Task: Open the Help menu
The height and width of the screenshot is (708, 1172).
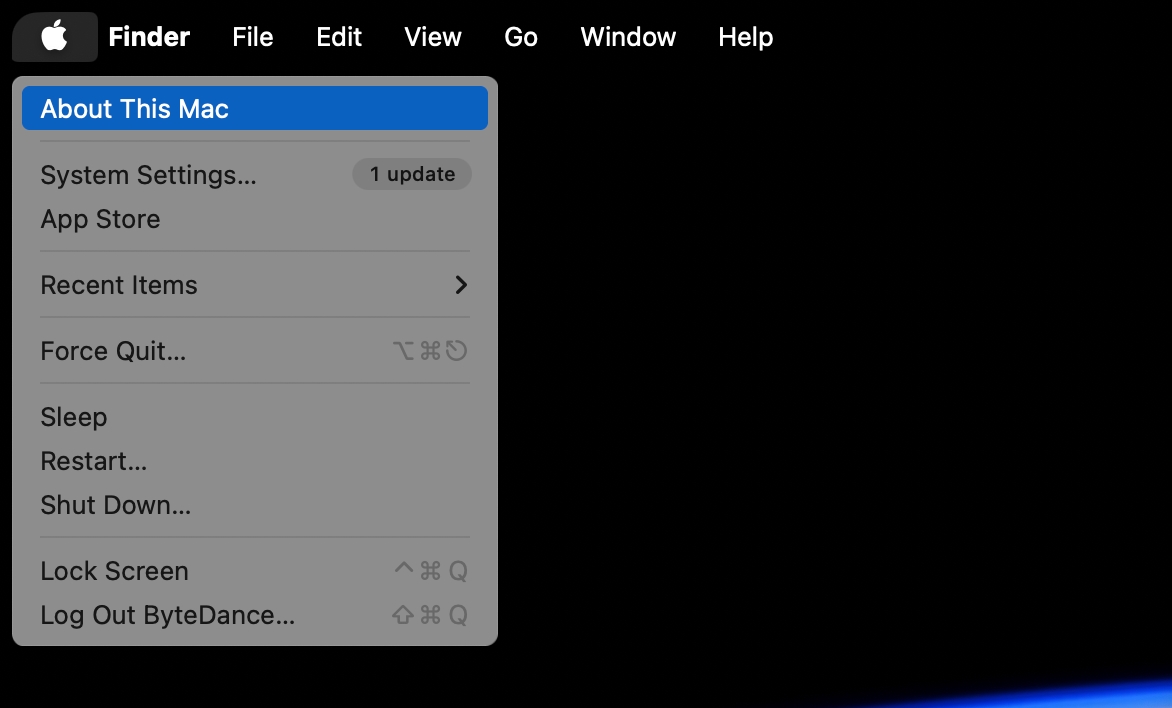Action: (745, 37)
